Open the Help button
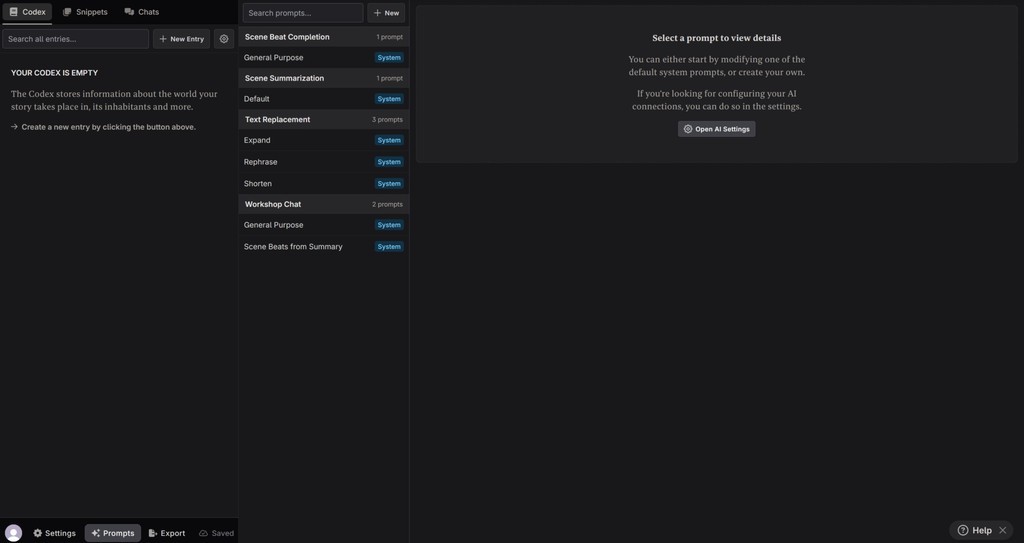Image resolution: width=1024 pixels, height=543 pixels. click(975, 530)
